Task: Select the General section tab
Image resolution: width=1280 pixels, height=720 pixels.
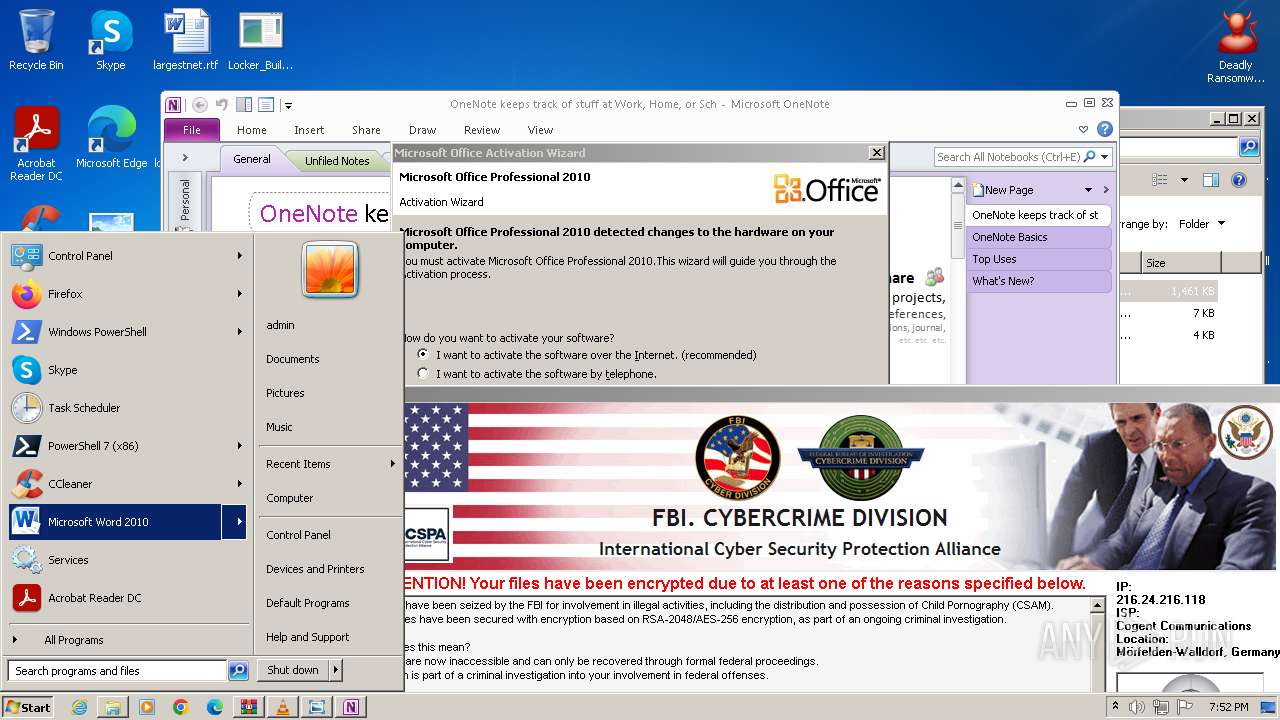Action: click(252, 159)
